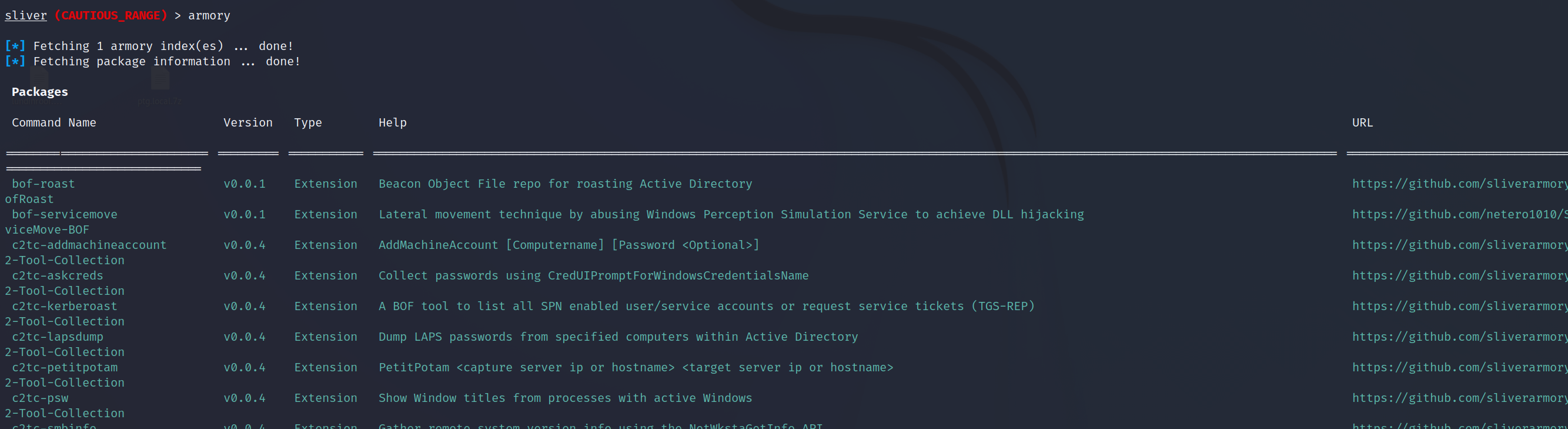Click the Type column header
Image resolution: width=1568 pixels, height=429 pixels.
(308, 122)
